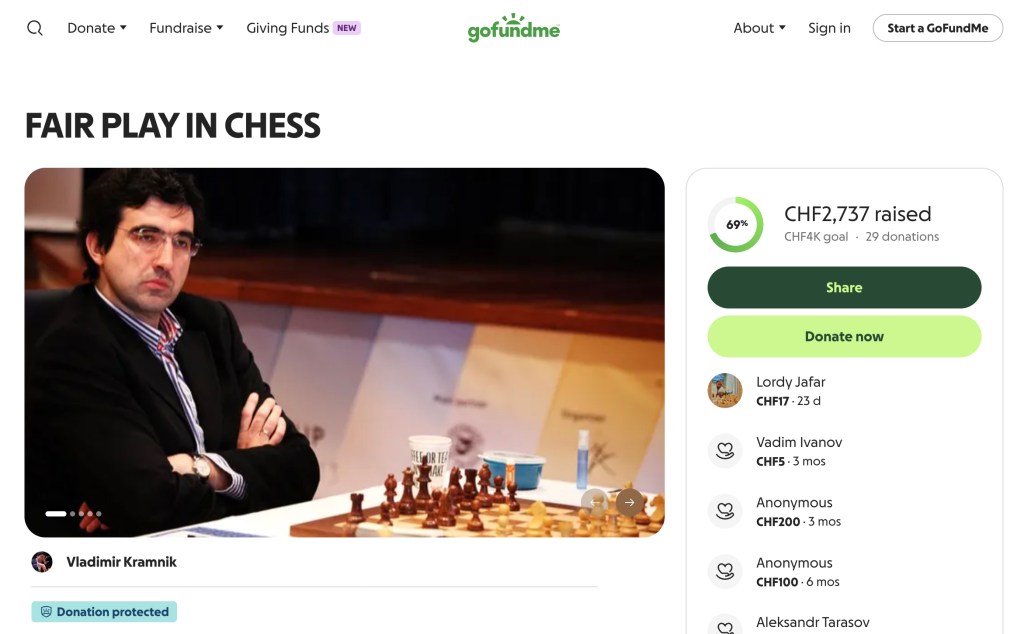Go back with previous image arrow
1024x634 pixels.
click(595, 502)
